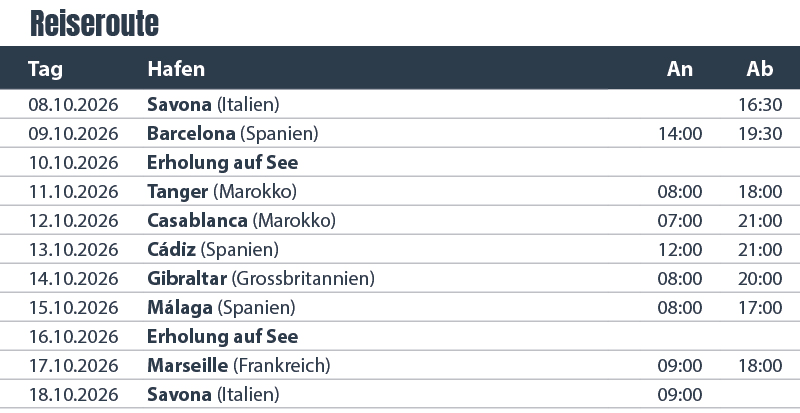Open the Casablanca (Marokko) entry
800x413 pixels.
pos(241,220)
